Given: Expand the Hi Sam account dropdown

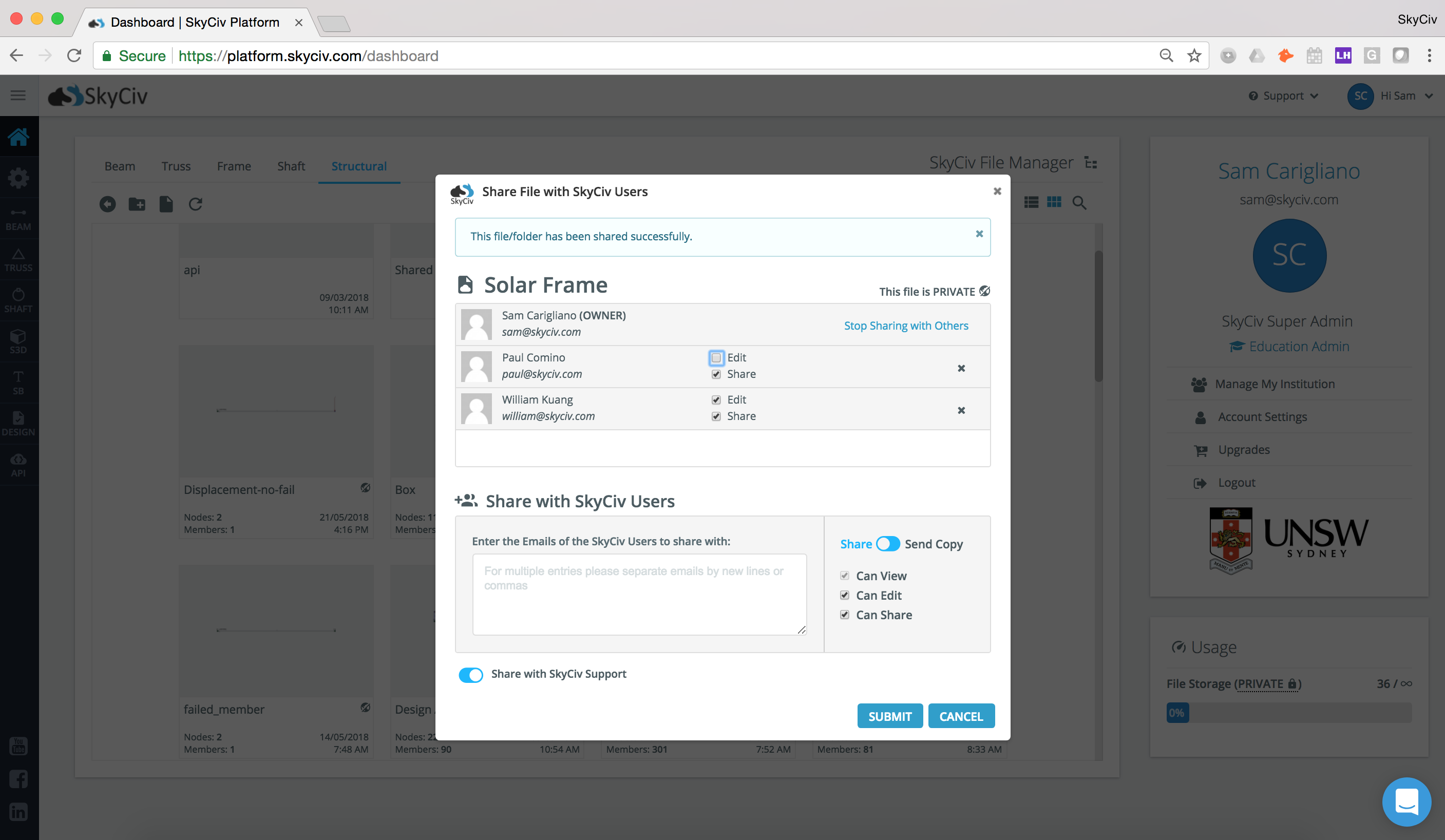Looking at the screenshot, I should tap(1390, 96).
